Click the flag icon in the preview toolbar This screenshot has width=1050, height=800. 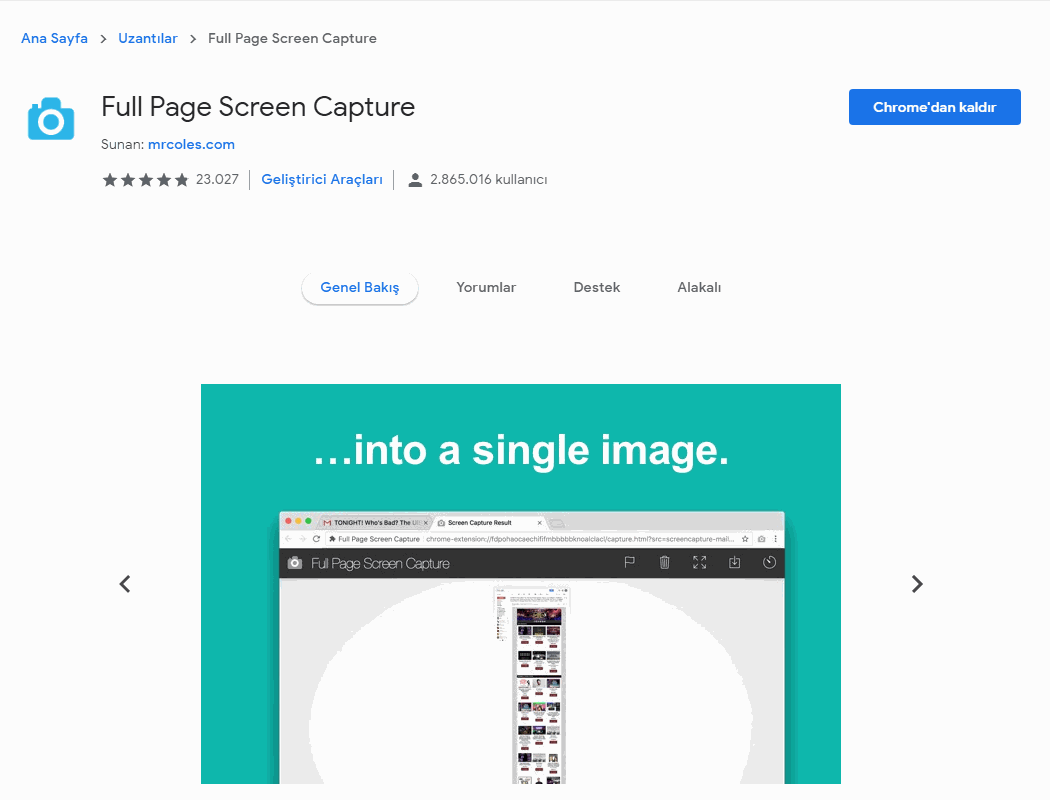click(630, 563)
